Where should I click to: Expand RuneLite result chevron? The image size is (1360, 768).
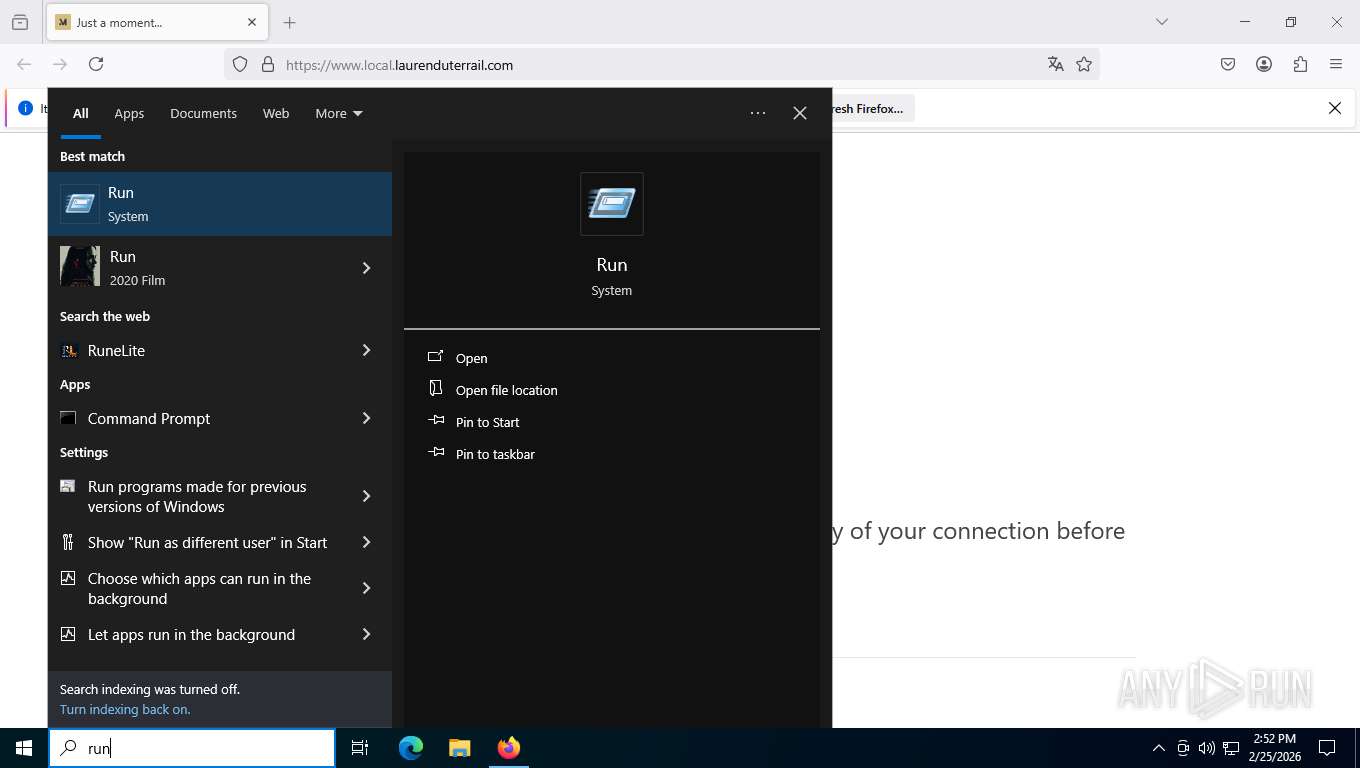point(366,350)
